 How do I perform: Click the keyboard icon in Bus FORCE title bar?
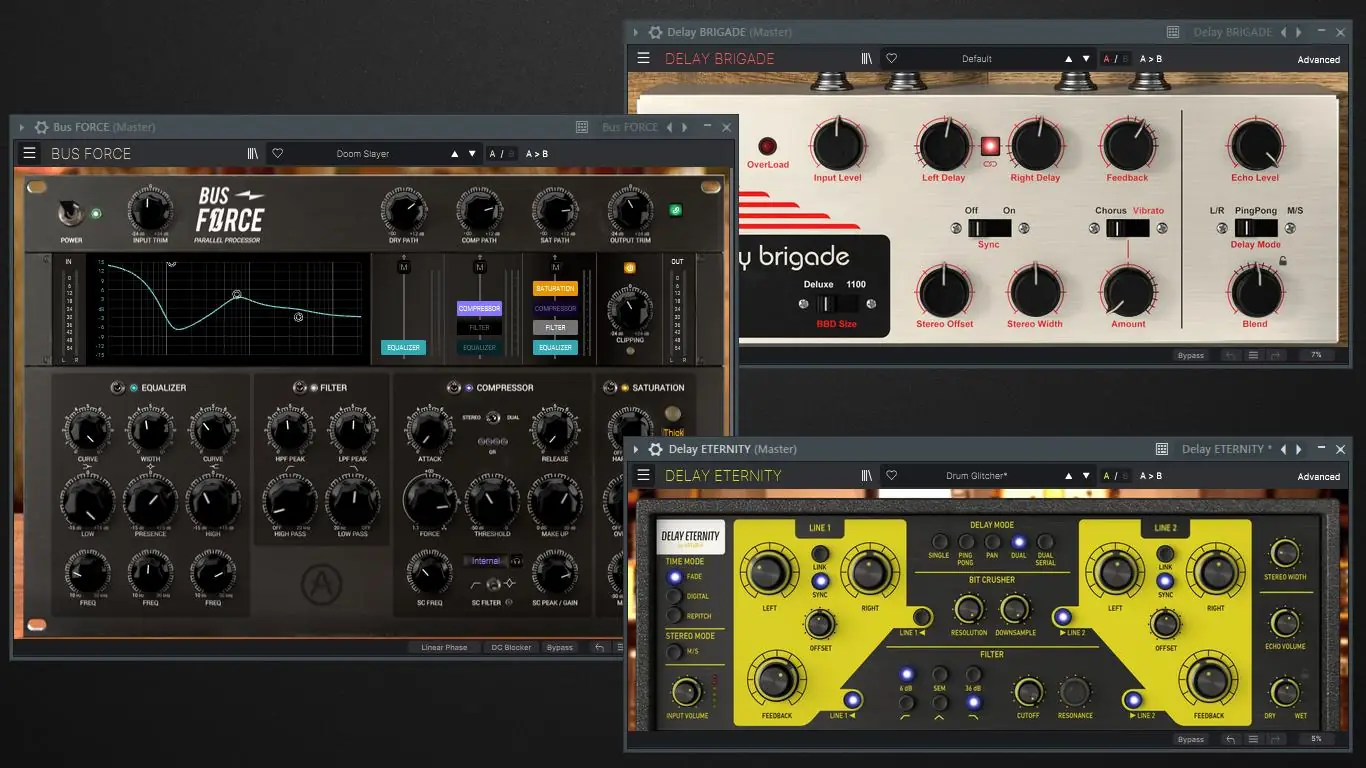pyautogui.click(x=580, y=127)
